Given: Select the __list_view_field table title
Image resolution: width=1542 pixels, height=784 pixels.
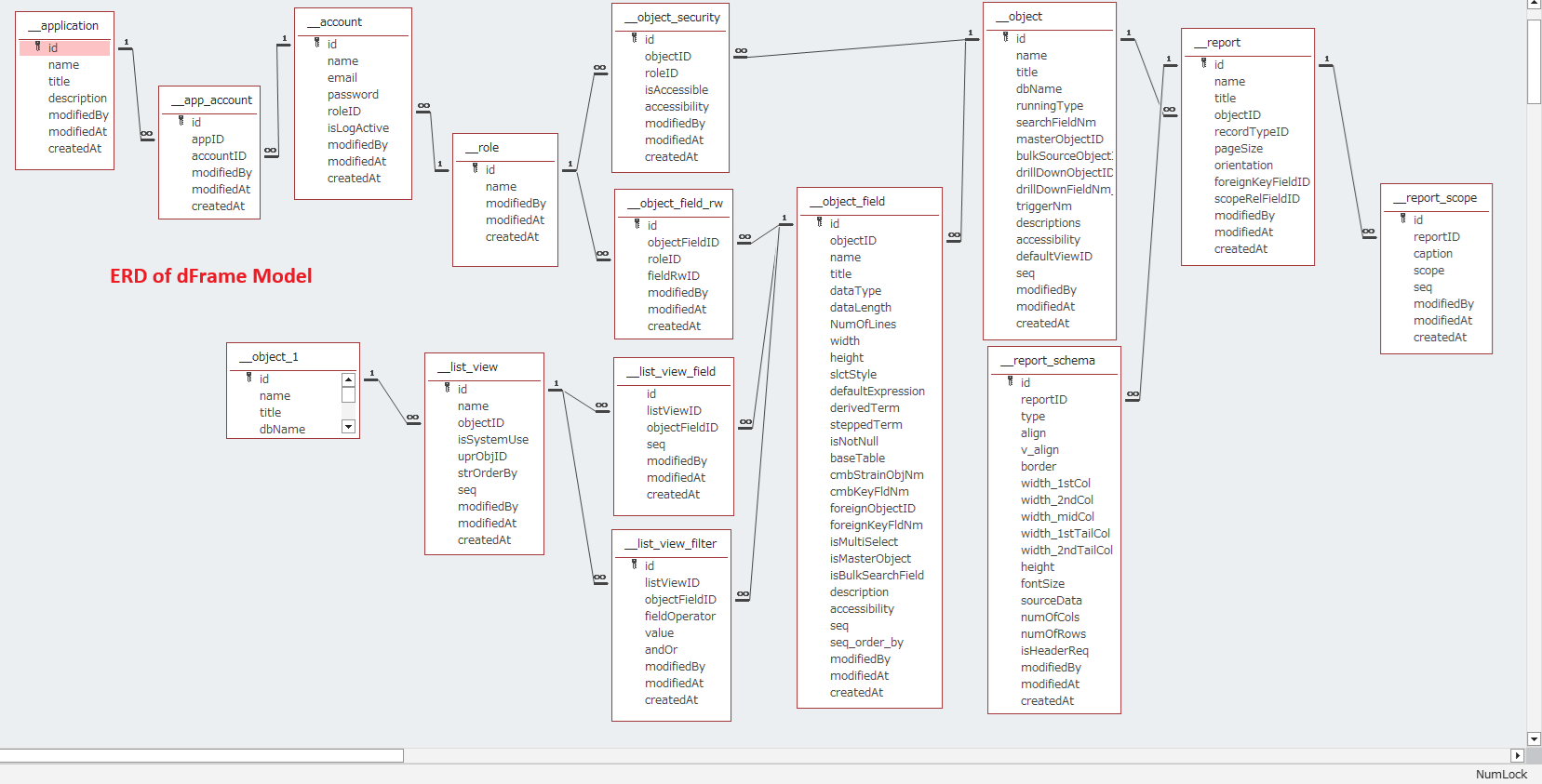Looking at the screenshot, I should point(671,371).
